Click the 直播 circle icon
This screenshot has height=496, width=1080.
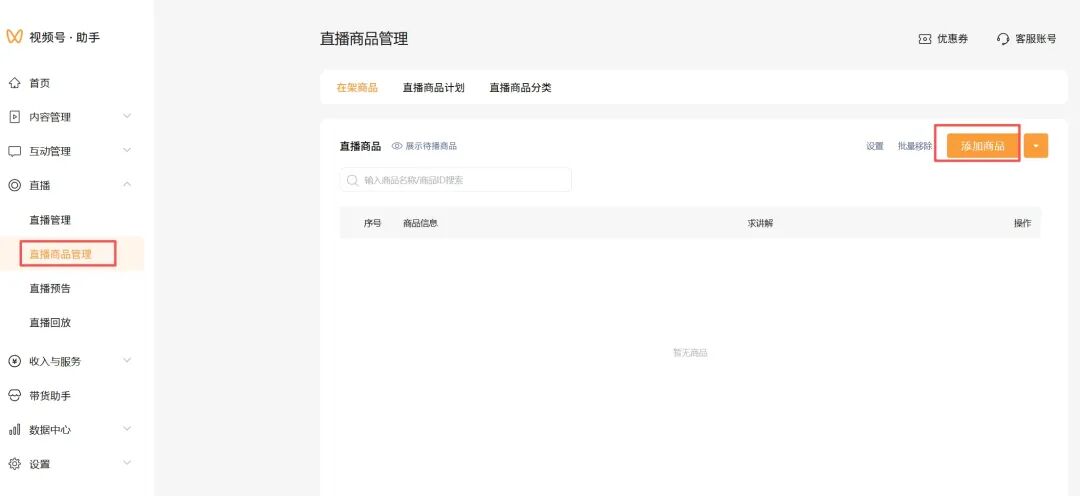(x=14, y=185)
